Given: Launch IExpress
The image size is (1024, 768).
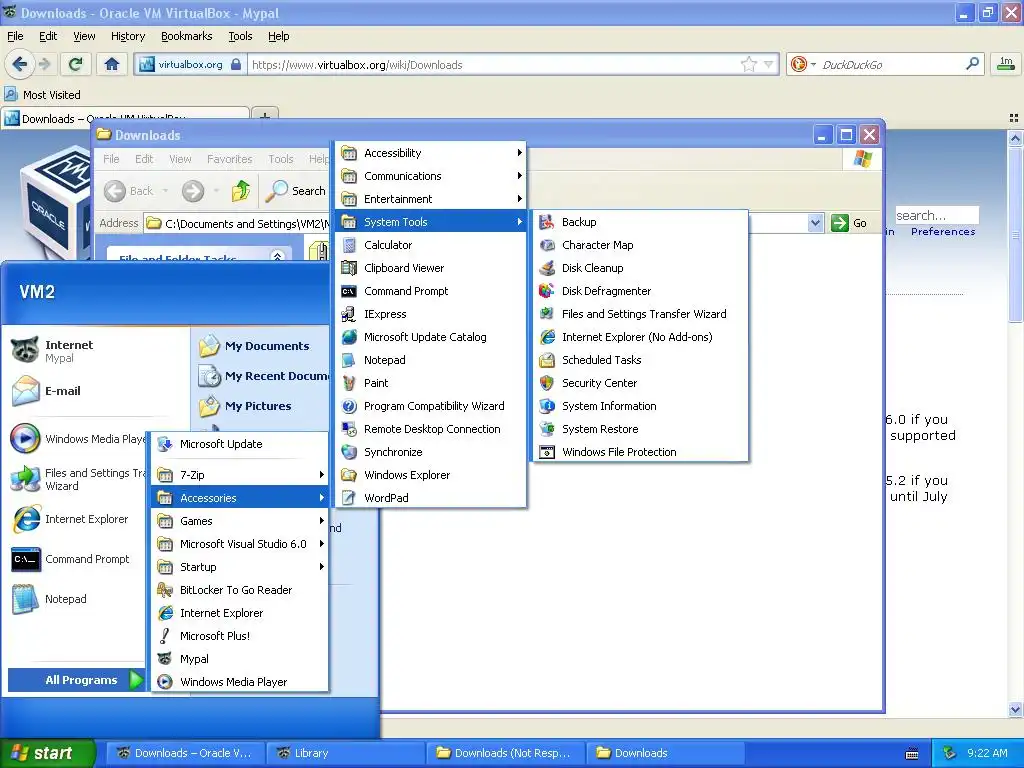Looking at the screenshot, I should (x=431, y=313).
